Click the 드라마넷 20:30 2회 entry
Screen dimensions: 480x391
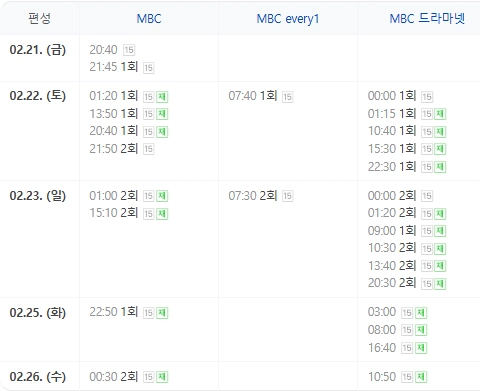(392, 283)
